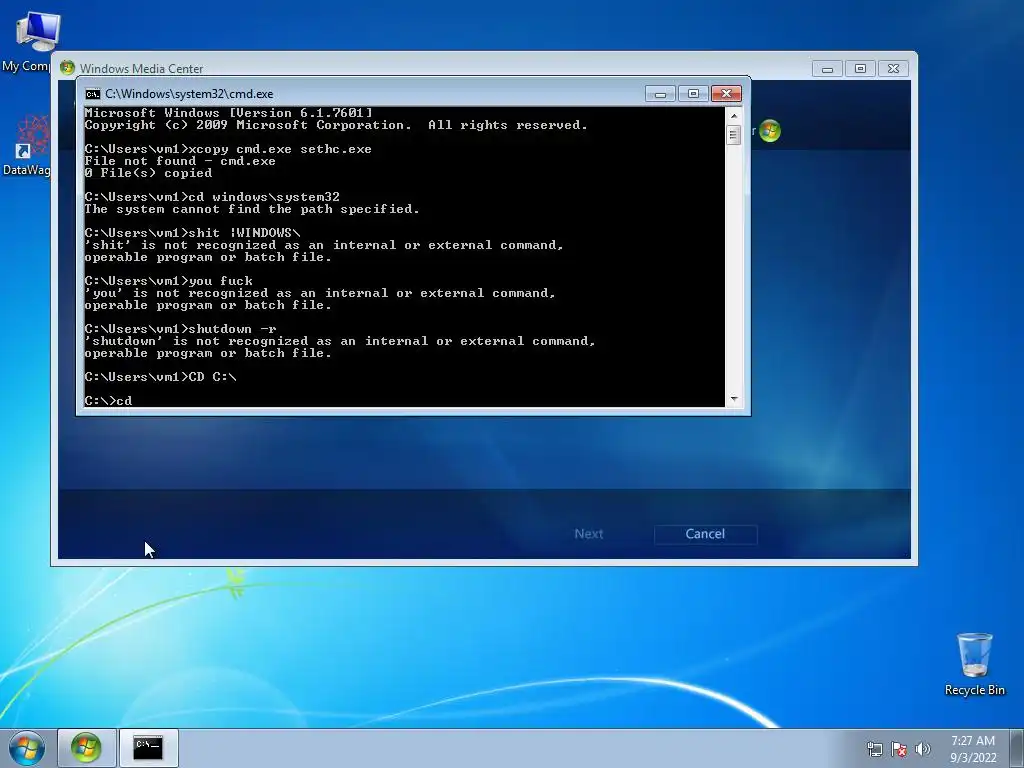Click the 'Microsoft Windows [Version 6.1.7601]' line
This screenshot has height=768, width=1024.
(x=228, y=113)
